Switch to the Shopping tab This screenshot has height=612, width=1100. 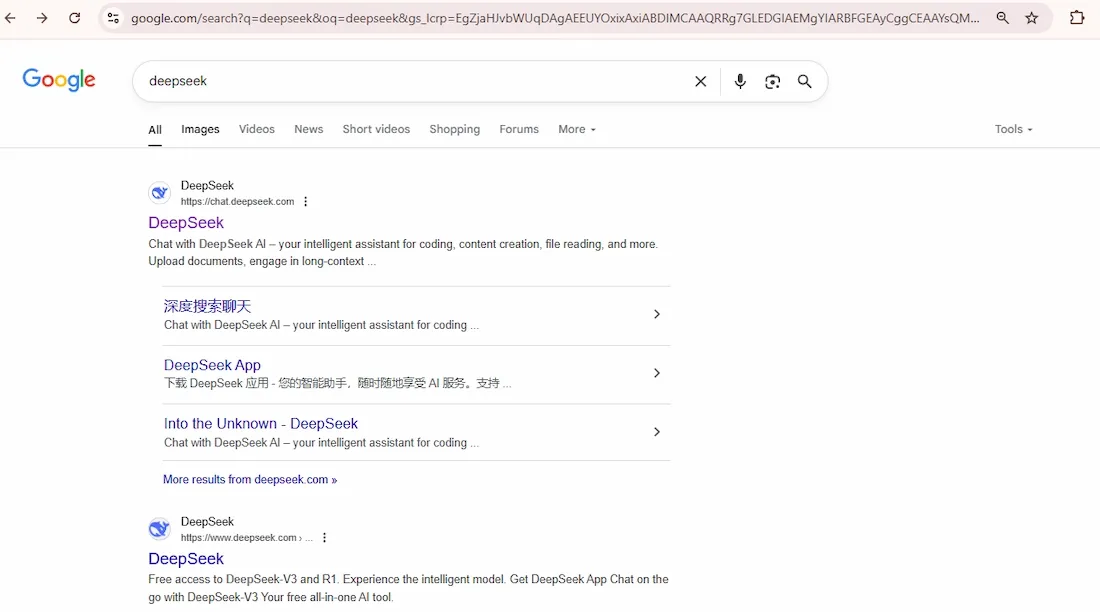point(455,129)
